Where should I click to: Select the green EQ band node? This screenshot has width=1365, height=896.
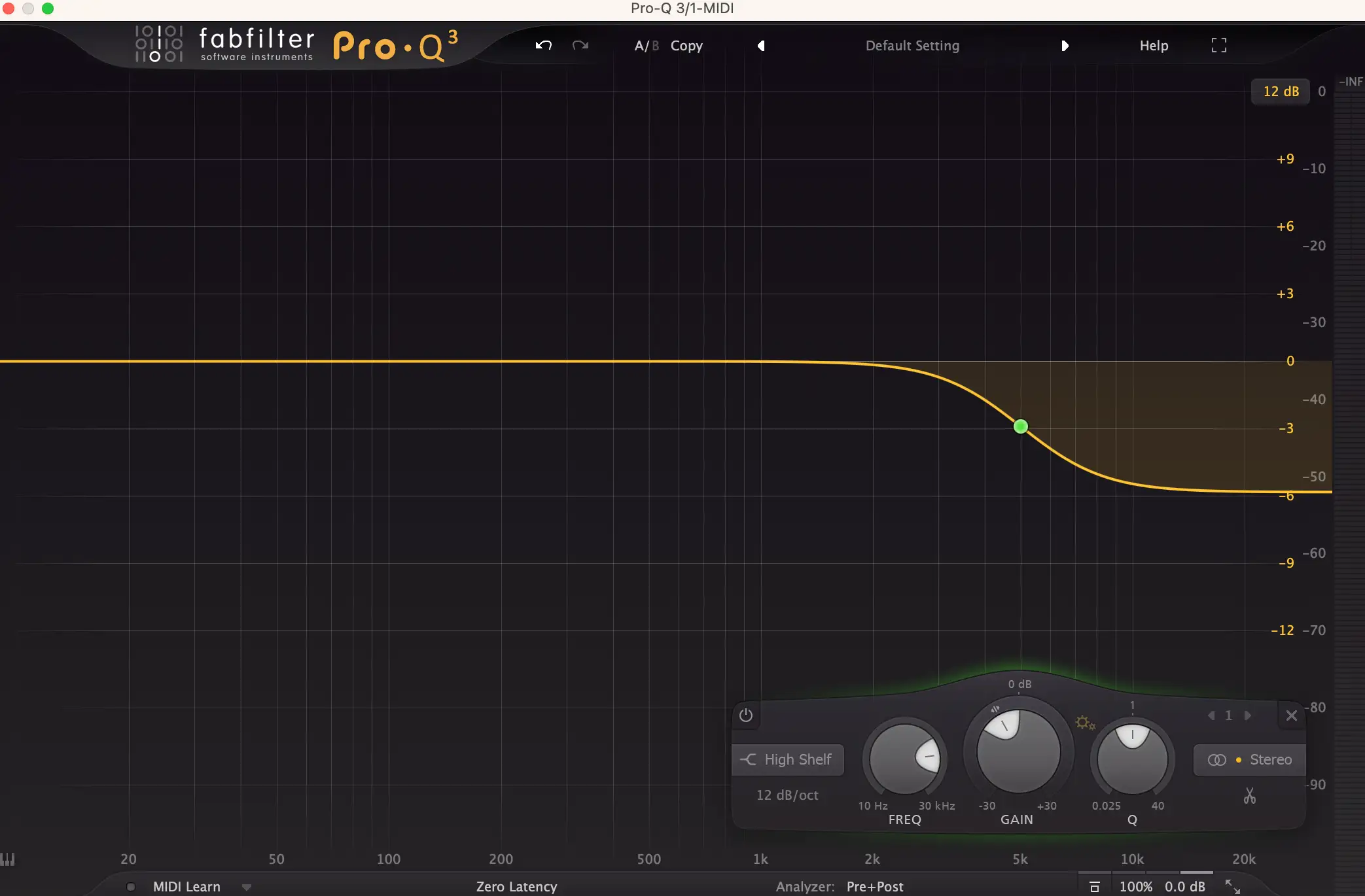pos(1020,426)
